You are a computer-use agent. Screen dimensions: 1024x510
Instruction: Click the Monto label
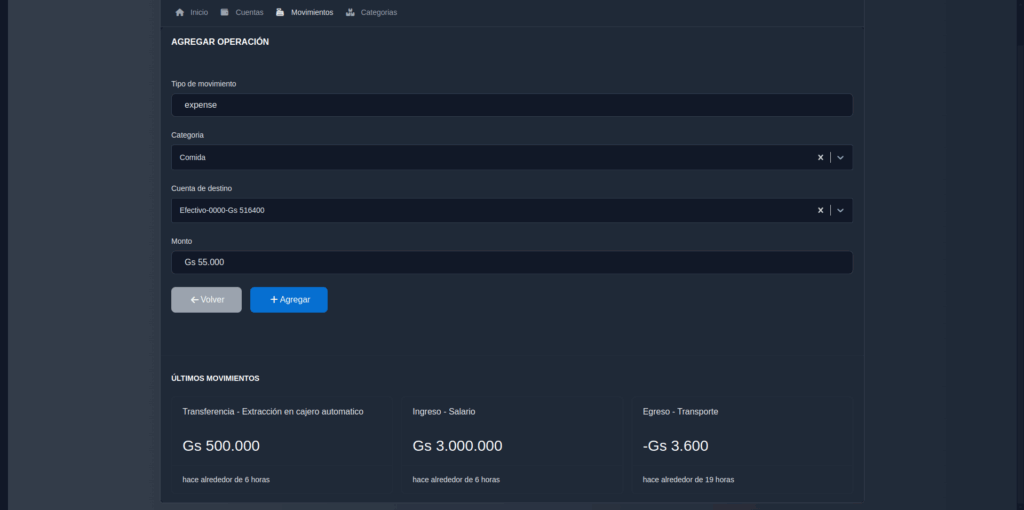[x=182, y=242]
